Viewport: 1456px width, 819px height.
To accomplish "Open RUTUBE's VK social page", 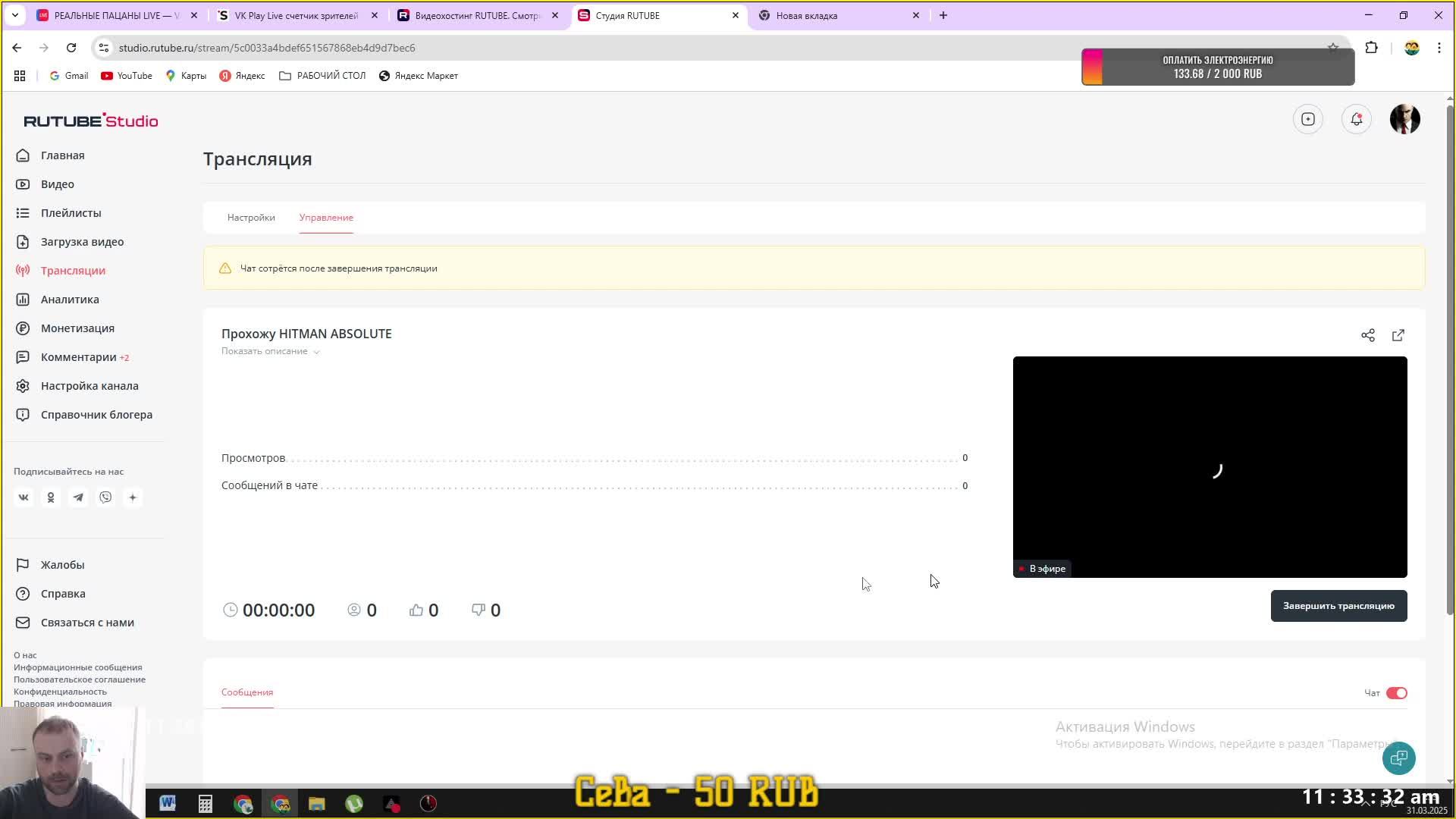I will click(x=24, y=497).
